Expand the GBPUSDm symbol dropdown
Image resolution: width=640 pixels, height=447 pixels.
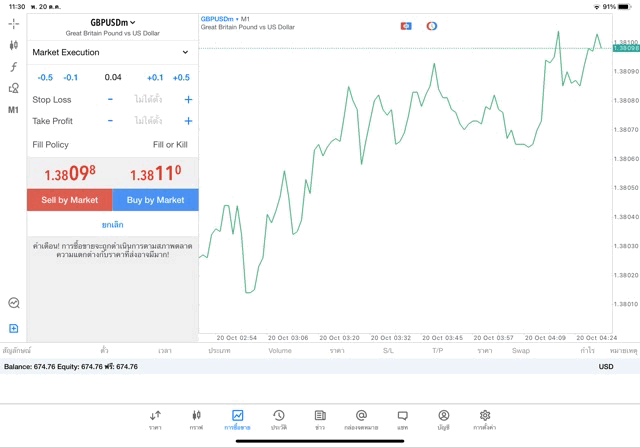112,22
